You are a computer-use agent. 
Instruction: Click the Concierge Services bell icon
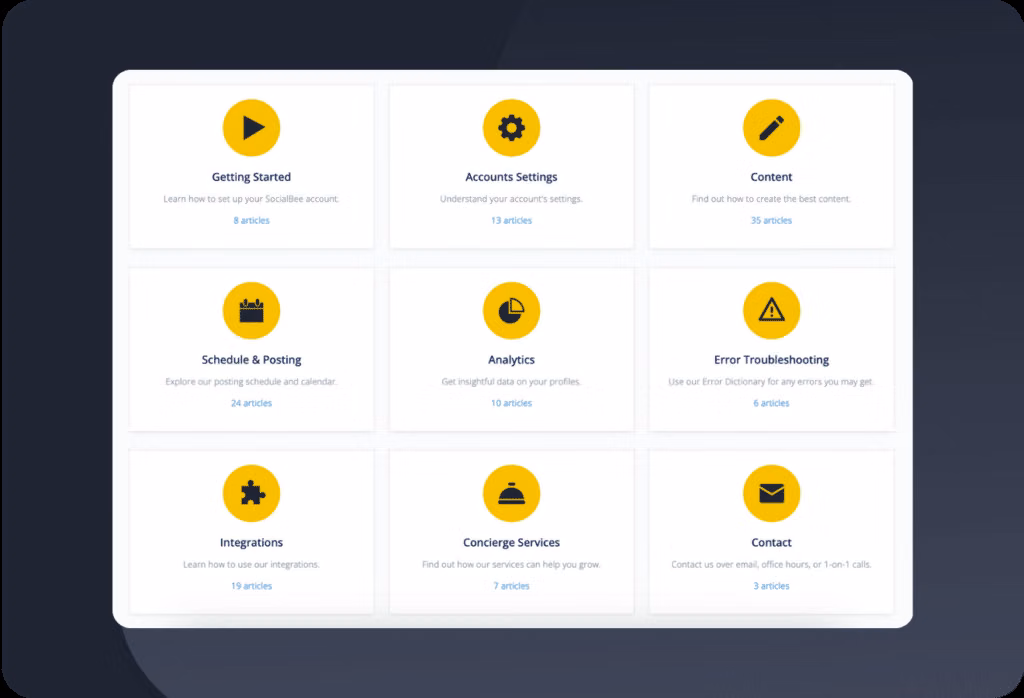pos(511,494)
